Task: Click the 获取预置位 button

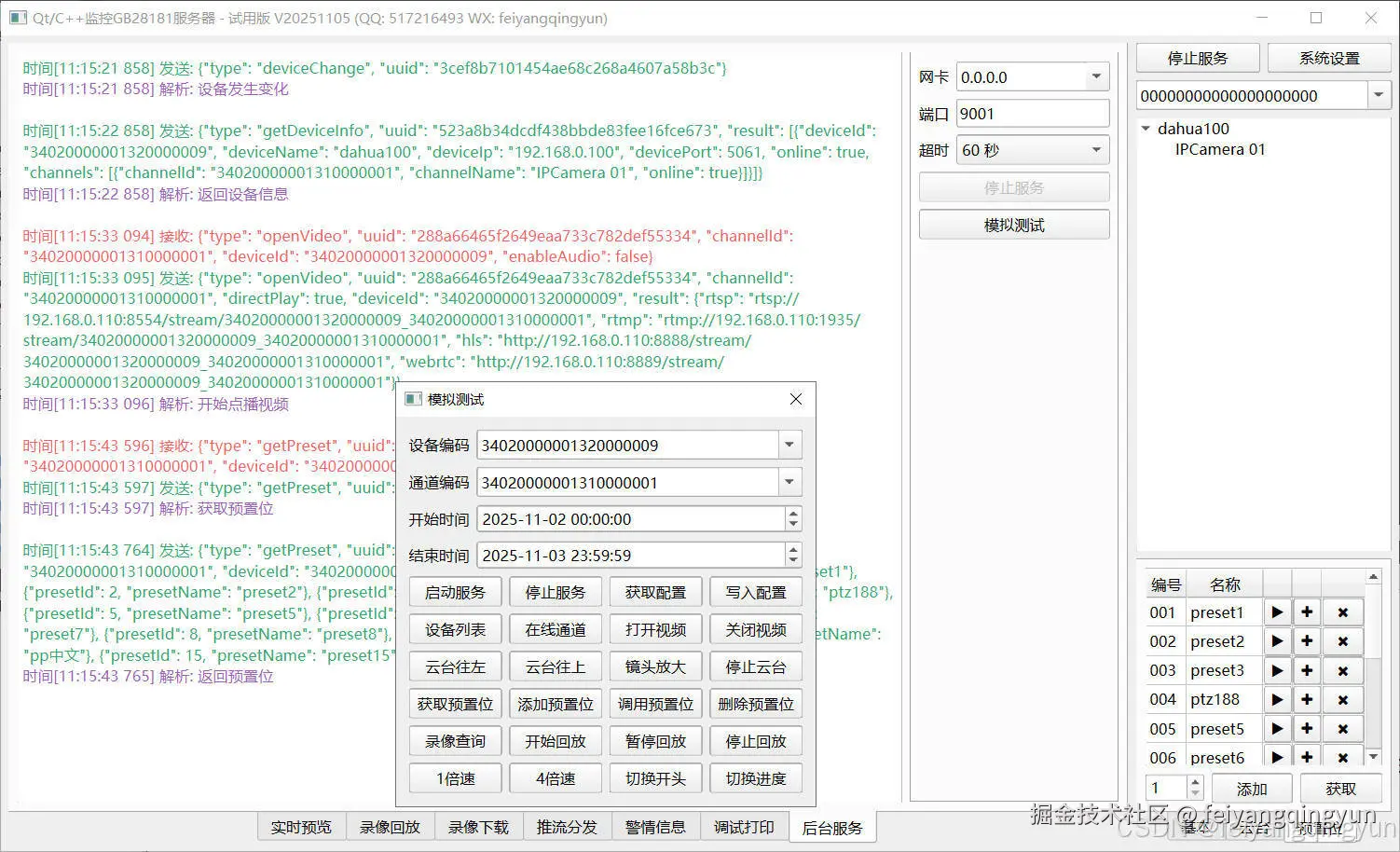Action: (x=455, y=704)
